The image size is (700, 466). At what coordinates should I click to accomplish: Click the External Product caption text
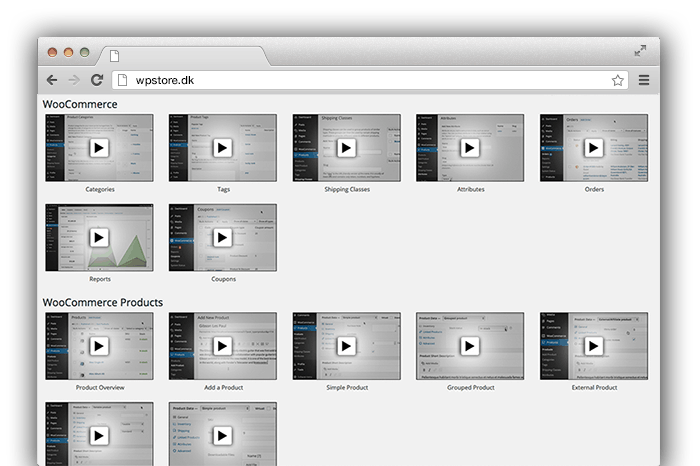594,387
